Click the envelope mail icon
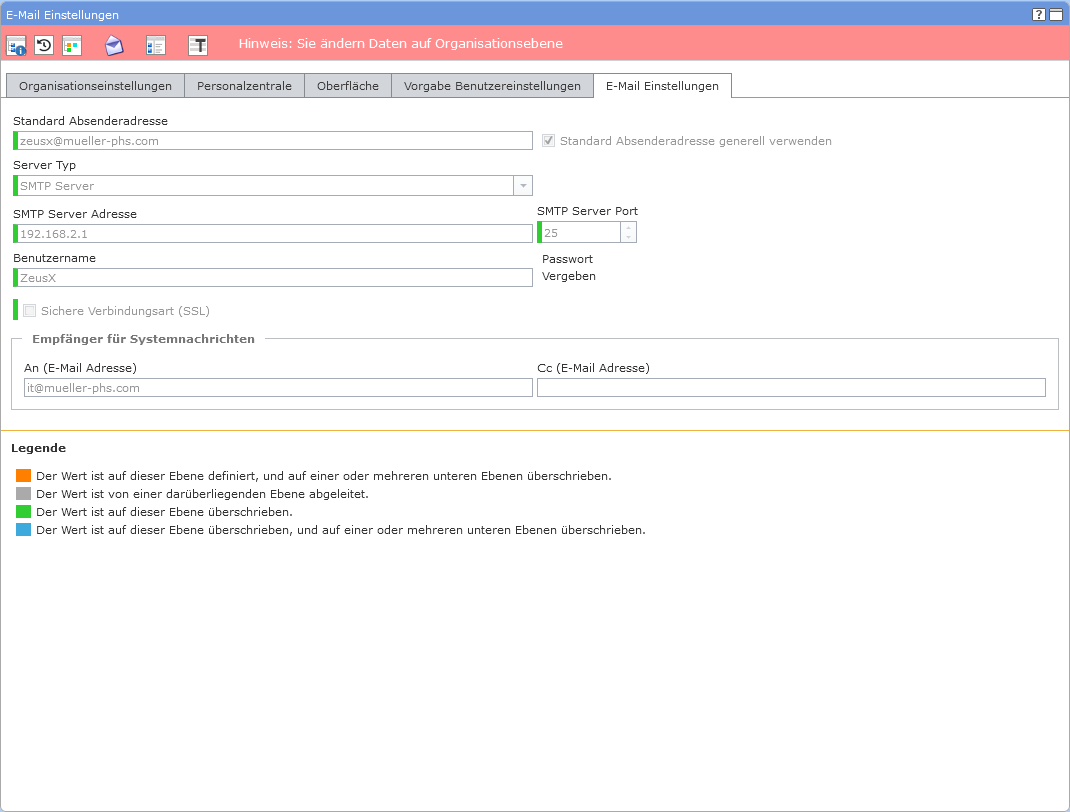This screenshot has height=812, width=1070. [115, 45]
